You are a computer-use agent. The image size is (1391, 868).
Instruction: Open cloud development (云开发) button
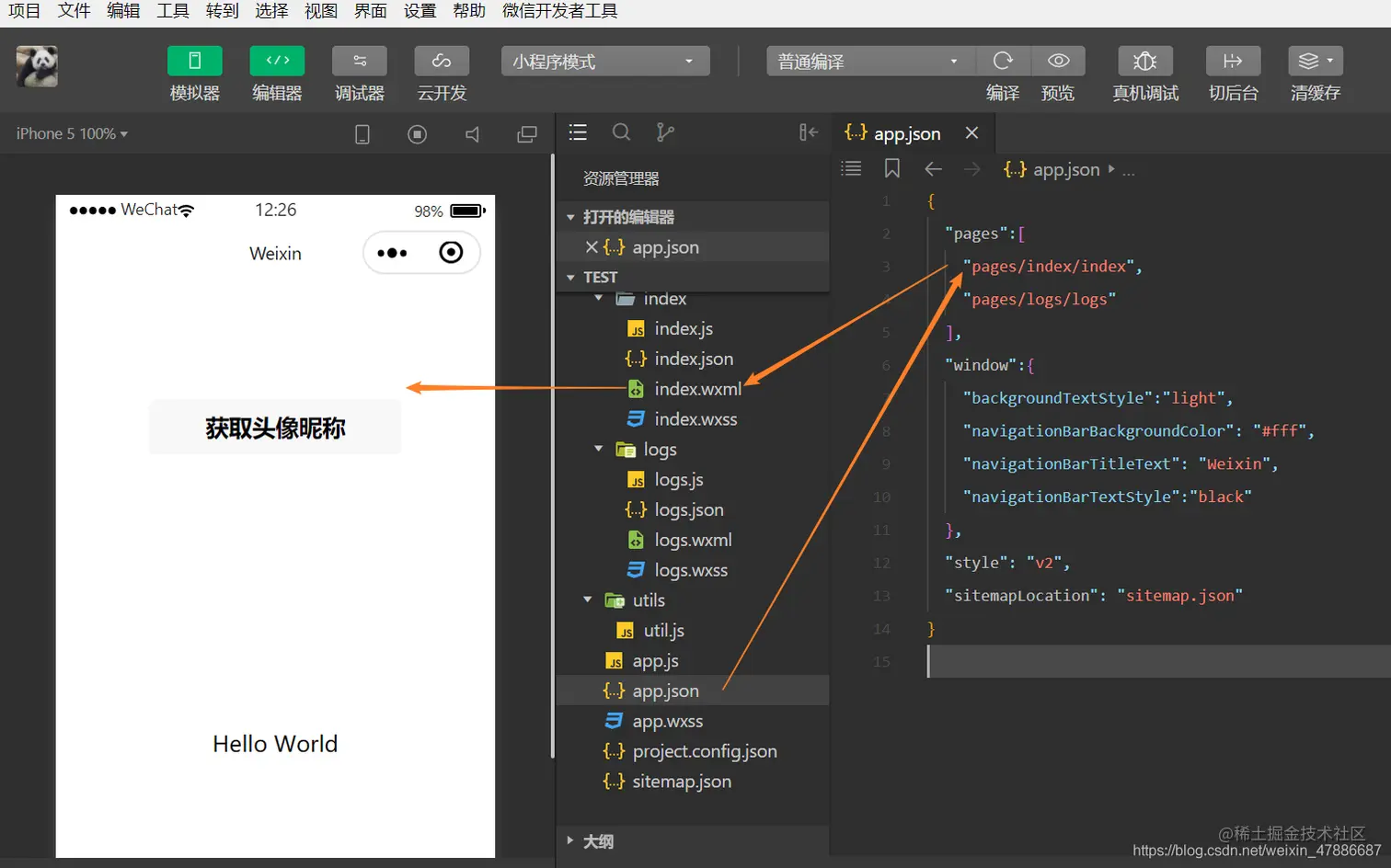[x=442, y=61]
